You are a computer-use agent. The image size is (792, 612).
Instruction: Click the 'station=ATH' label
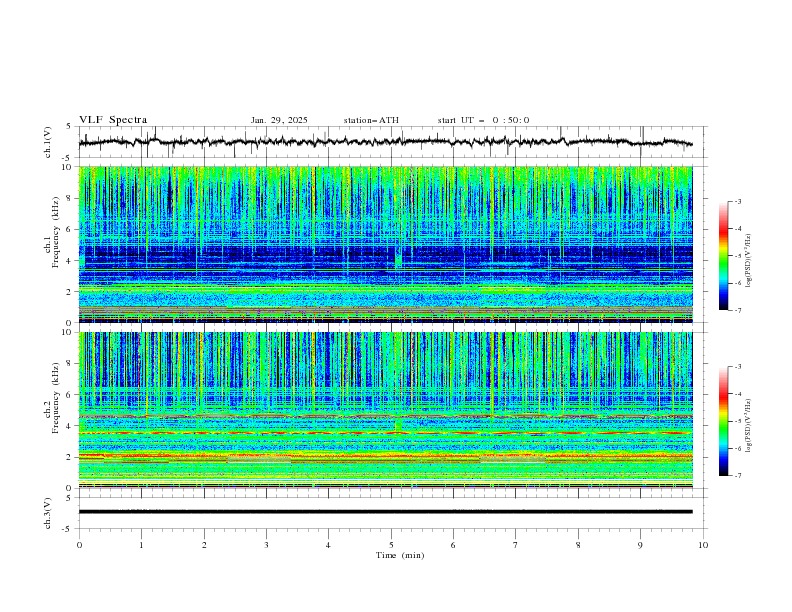pos(371,120)
